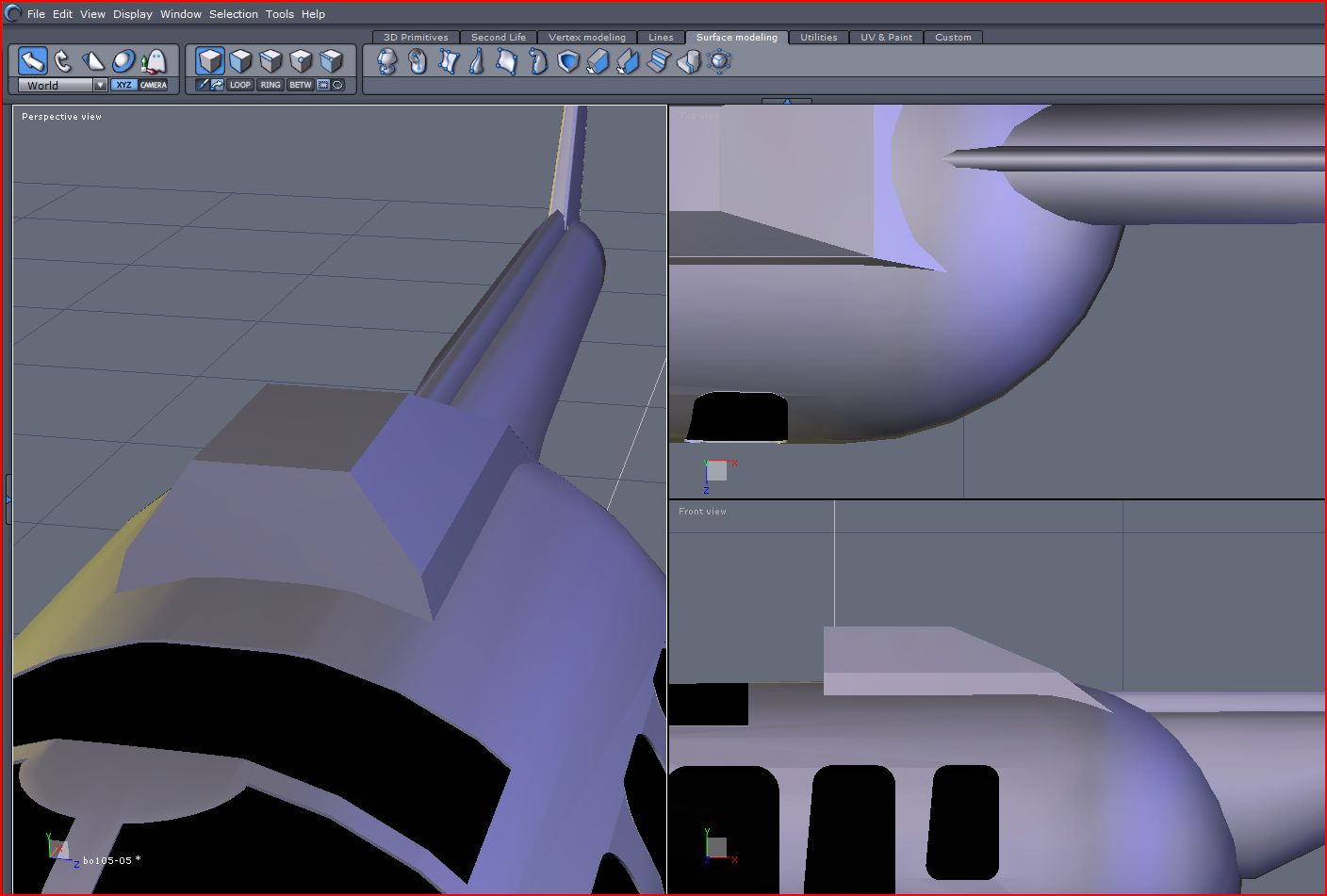This screenshot has height=896, width=1327.
Task: Toggle lasso selection mode
Action: [x=337, y=85]
